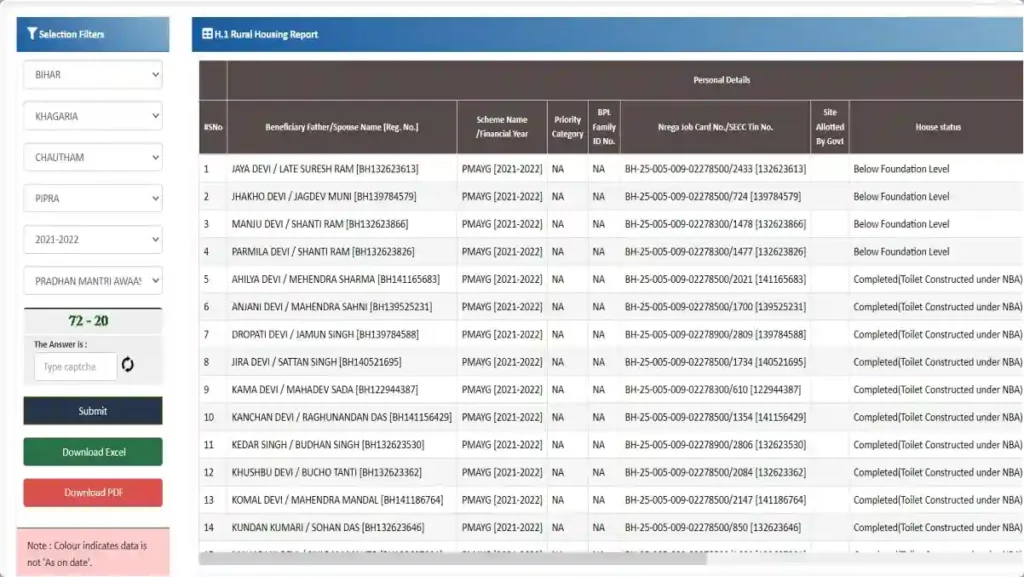Viewport: 1024px width, 577px height.
Task: Click the Site Allotted By Govt header
Action: click(x=829, y=127)
